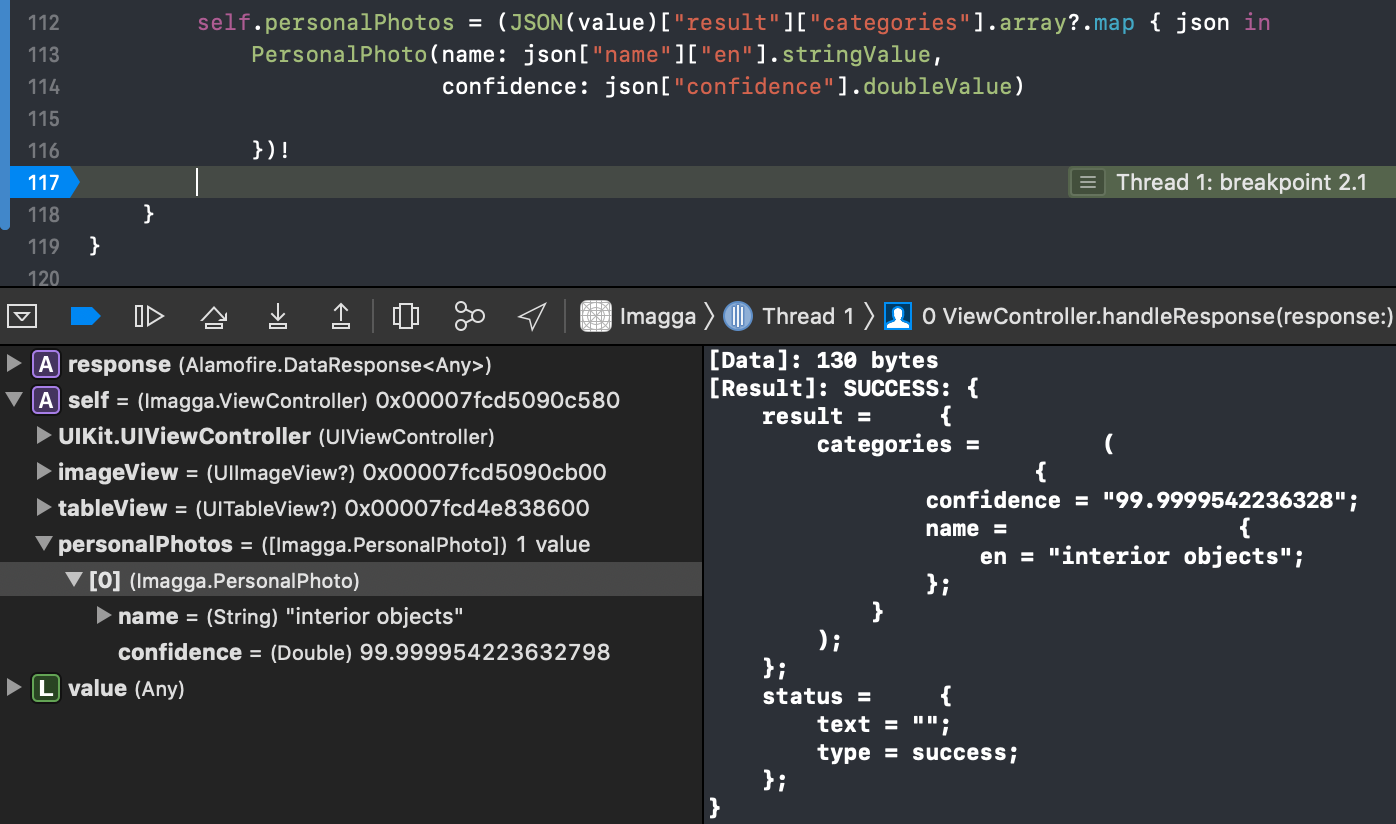This screenshot has width=1396, height=824.
Task: Click the Simulate Location arrow icon
Action: pos(532,317)
